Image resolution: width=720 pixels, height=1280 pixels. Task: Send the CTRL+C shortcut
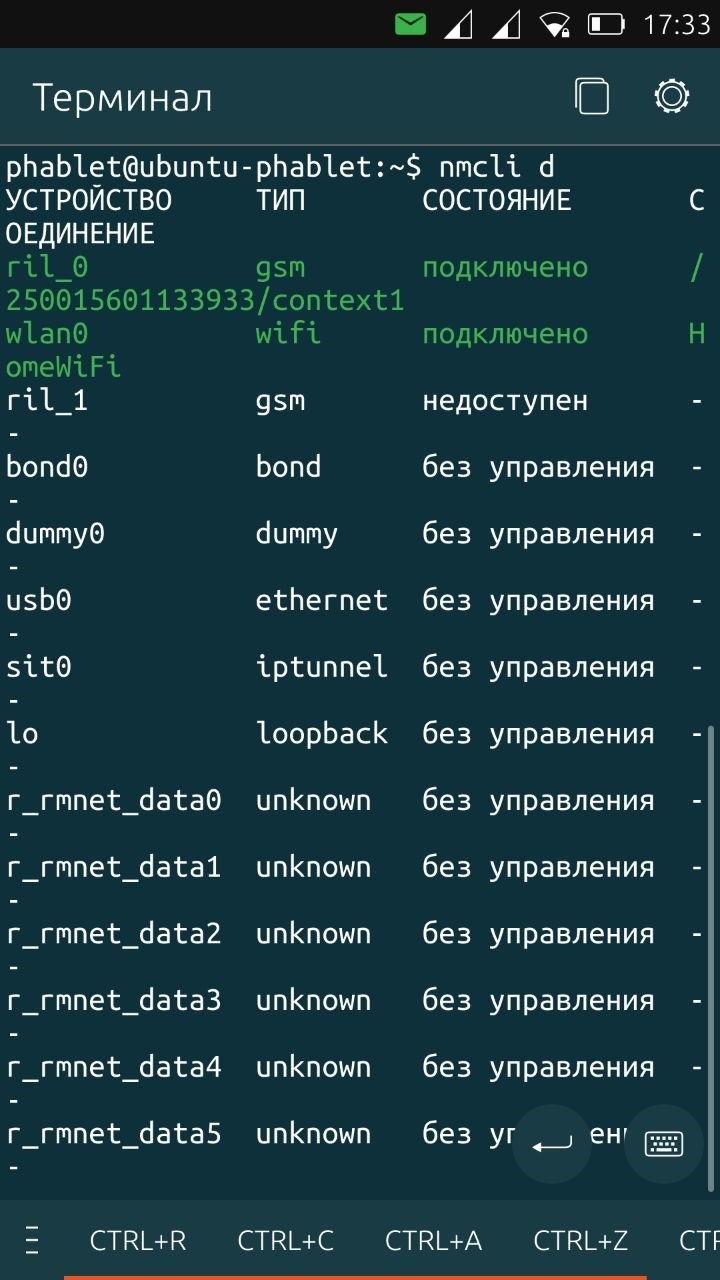[x=286, y=1241]
